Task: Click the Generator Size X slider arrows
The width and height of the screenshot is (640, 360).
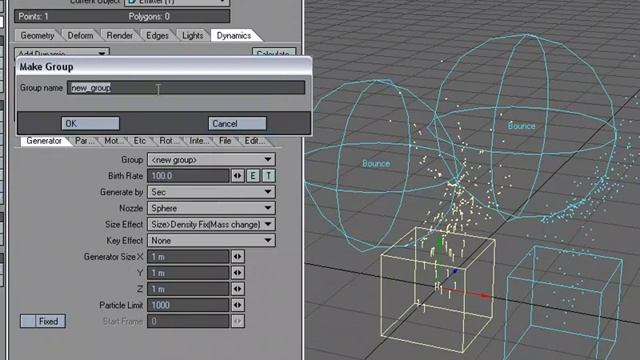Action: pos(238,257)
